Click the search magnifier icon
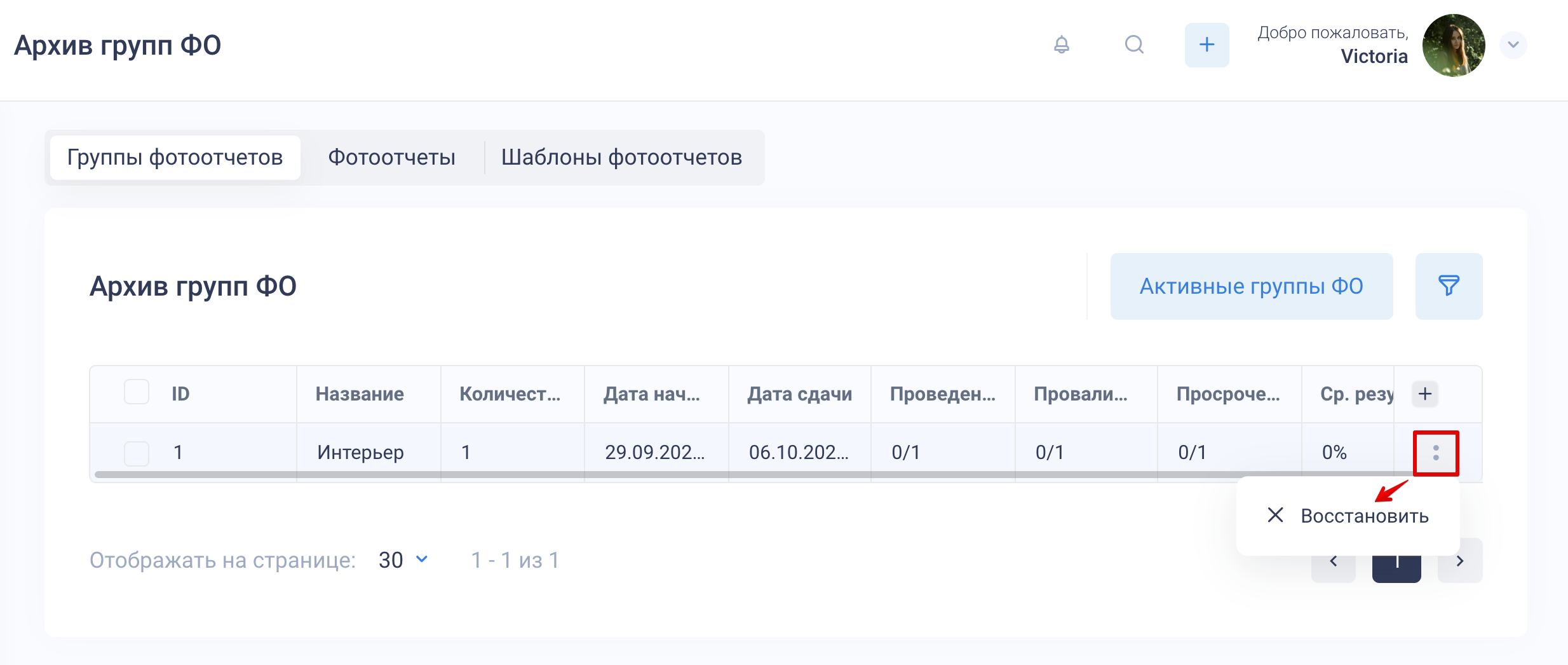The height and width of the screenshot is (665, 1568). 1134,45
